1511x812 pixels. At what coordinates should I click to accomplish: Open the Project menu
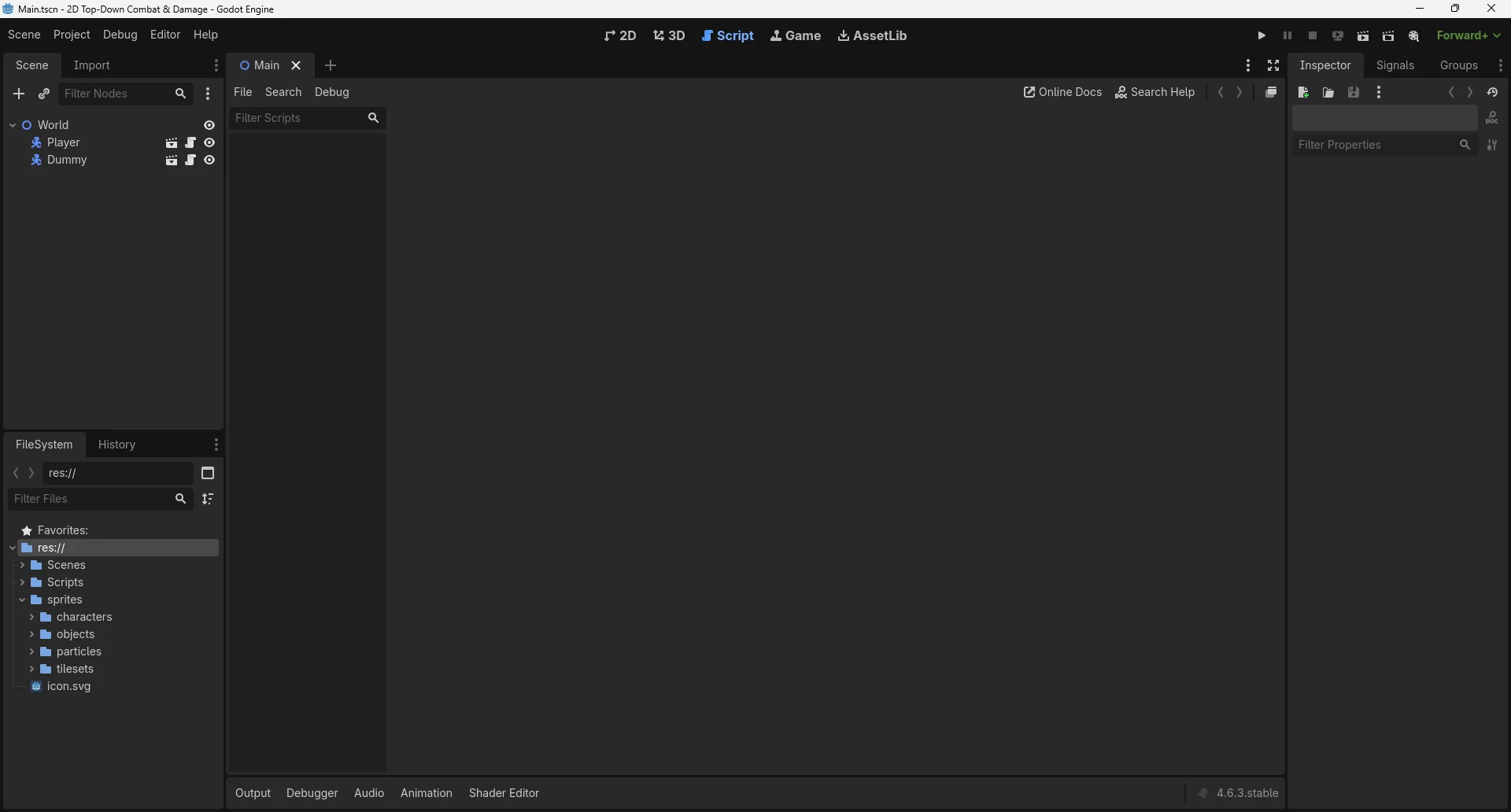[x=72, y=35]
